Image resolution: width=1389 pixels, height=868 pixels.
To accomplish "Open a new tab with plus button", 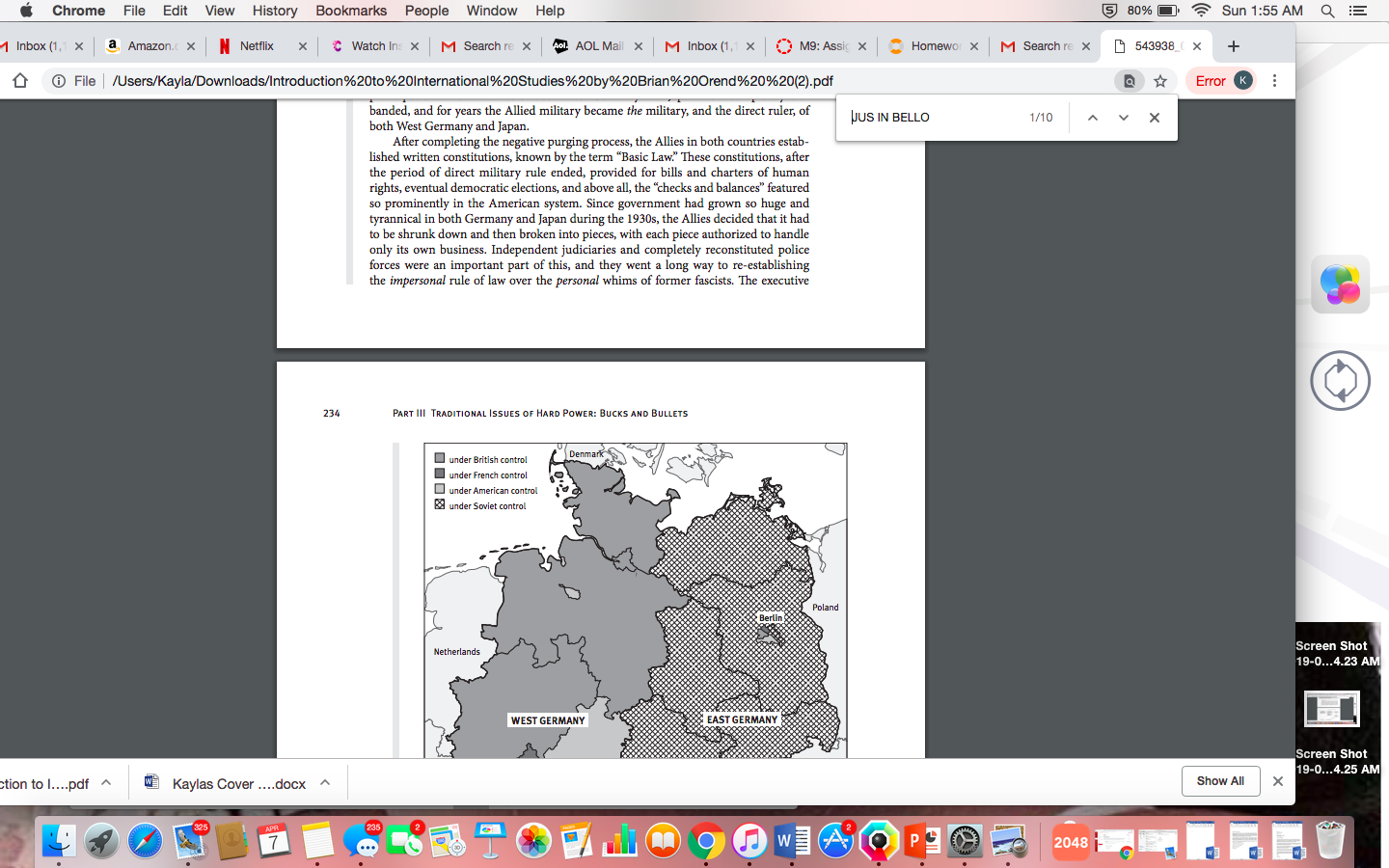I will (1234, 46).
